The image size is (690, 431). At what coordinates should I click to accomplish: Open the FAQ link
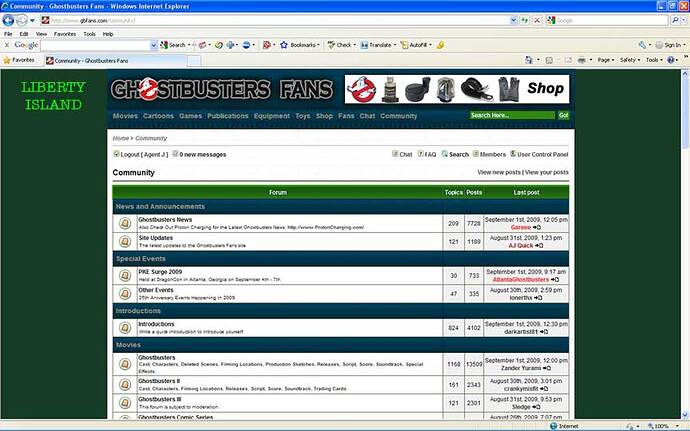pyautogui.click(x=427, y=155)
